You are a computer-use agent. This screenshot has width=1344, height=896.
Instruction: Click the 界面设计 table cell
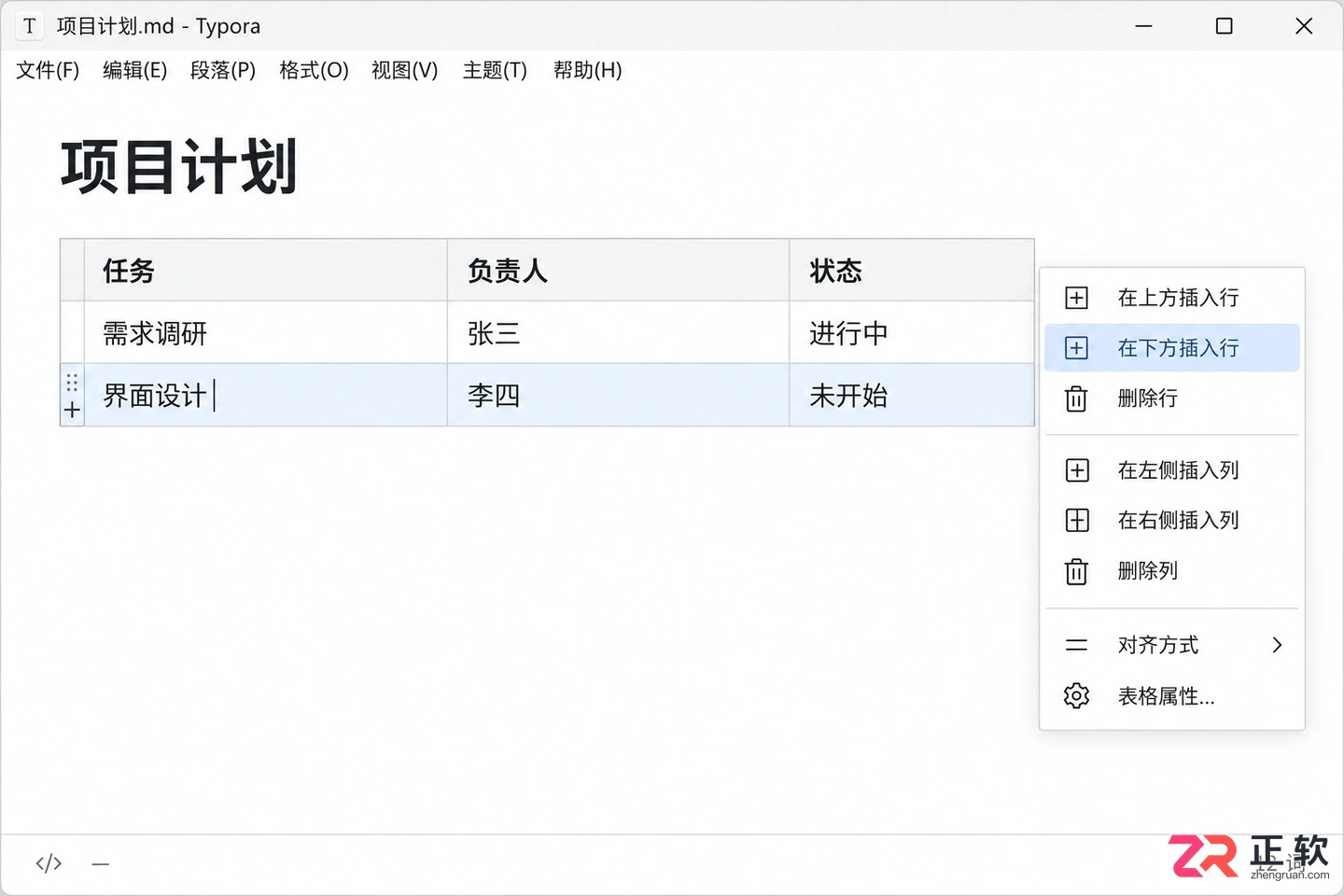(x=266, y=395)
